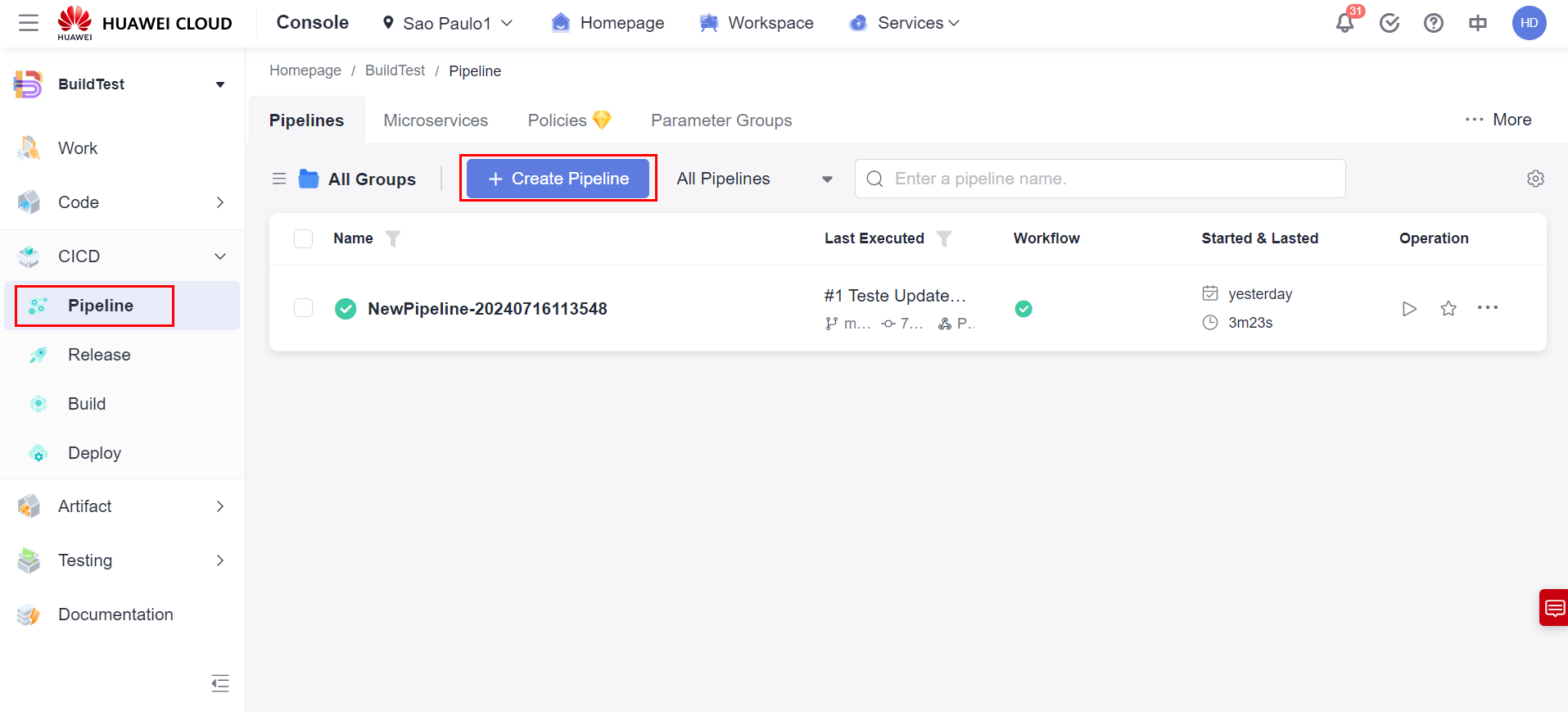Screen dimensions: 1568x712
Task: Filter the Name column with funnel icon
Action: pyautogui.click(x=393, y=238)
